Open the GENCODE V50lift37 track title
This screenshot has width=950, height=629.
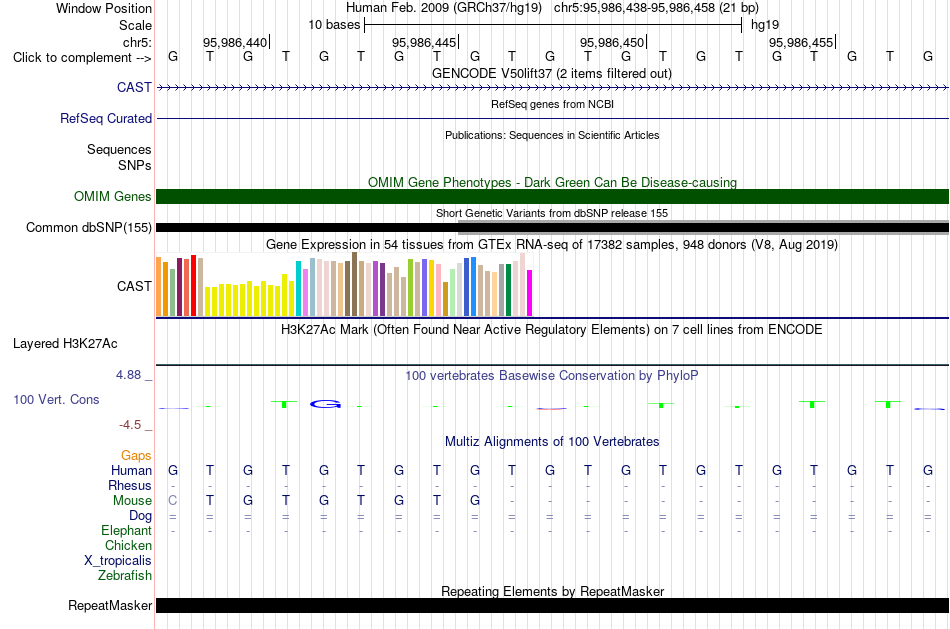click(x=552, y=73)
